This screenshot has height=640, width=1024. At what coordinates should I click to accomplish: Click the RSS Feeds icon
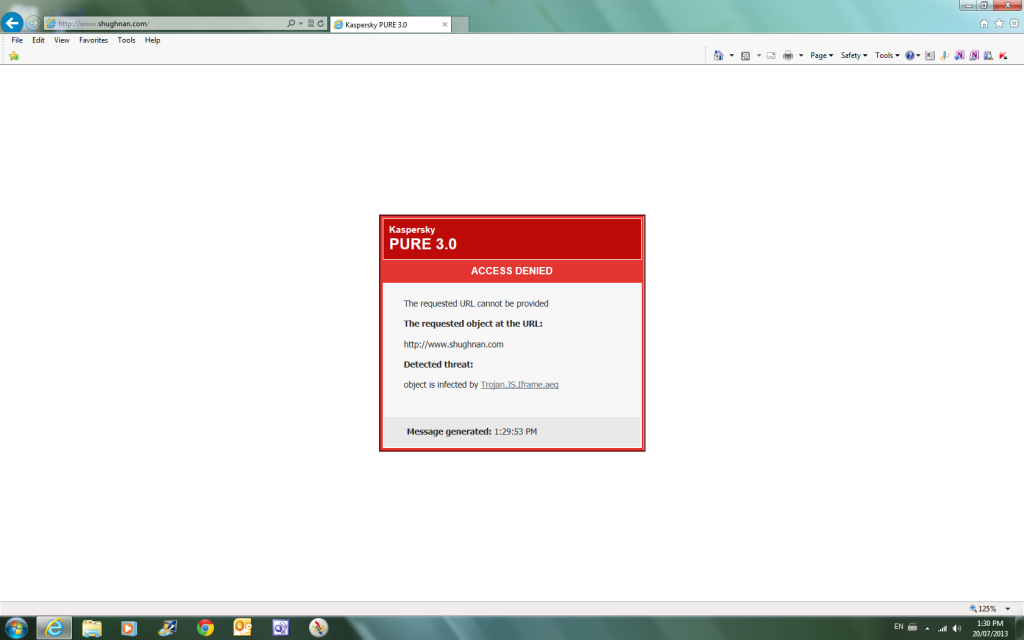tap(745, 56)
